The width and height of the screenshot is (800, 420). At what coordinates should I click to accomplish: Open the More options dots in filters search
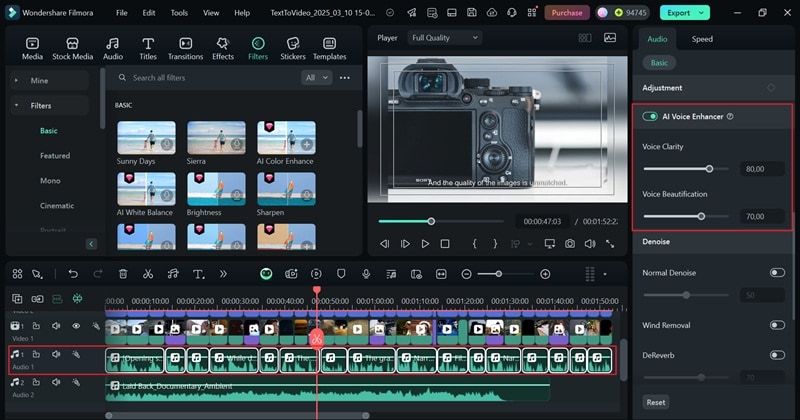point(345,78)
